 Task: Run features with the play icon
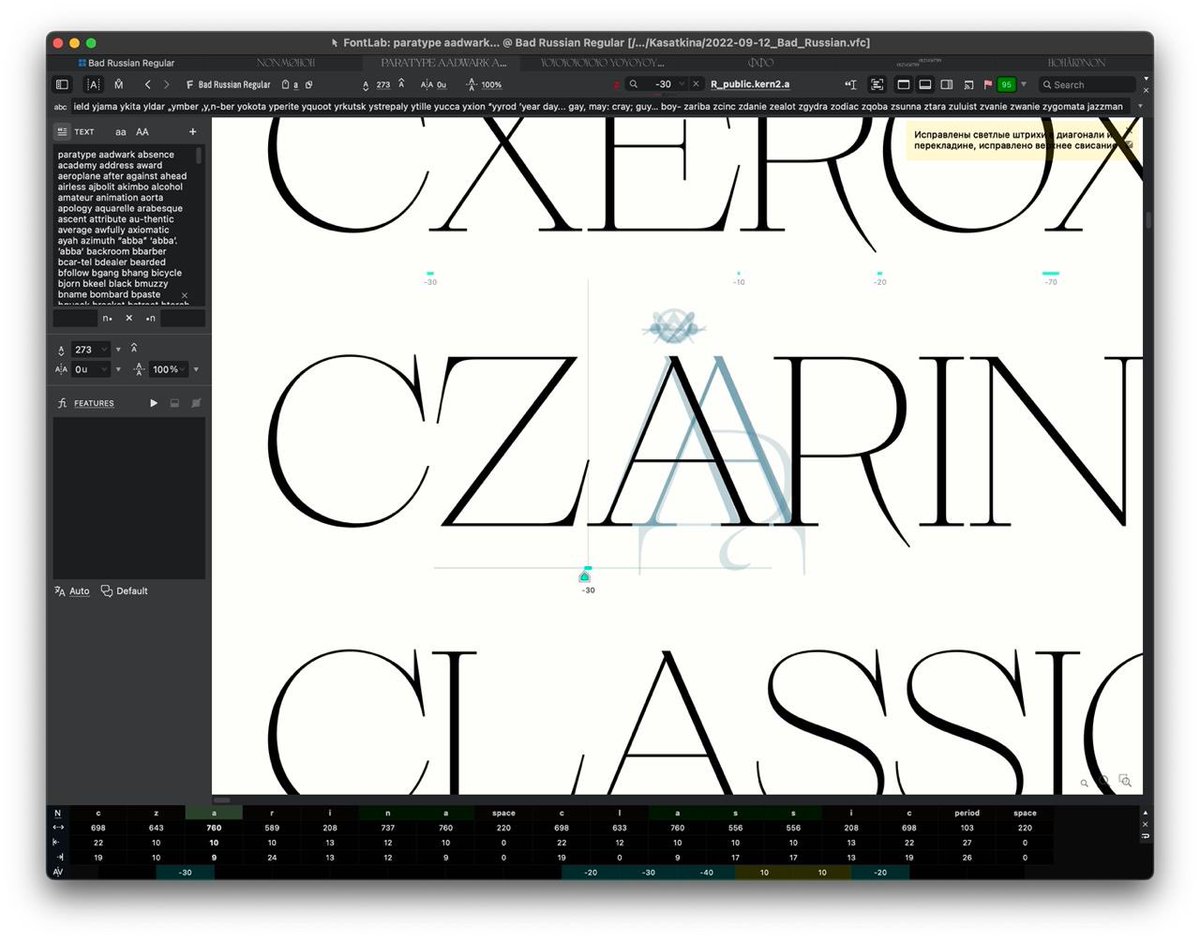(x=154, y=403)
